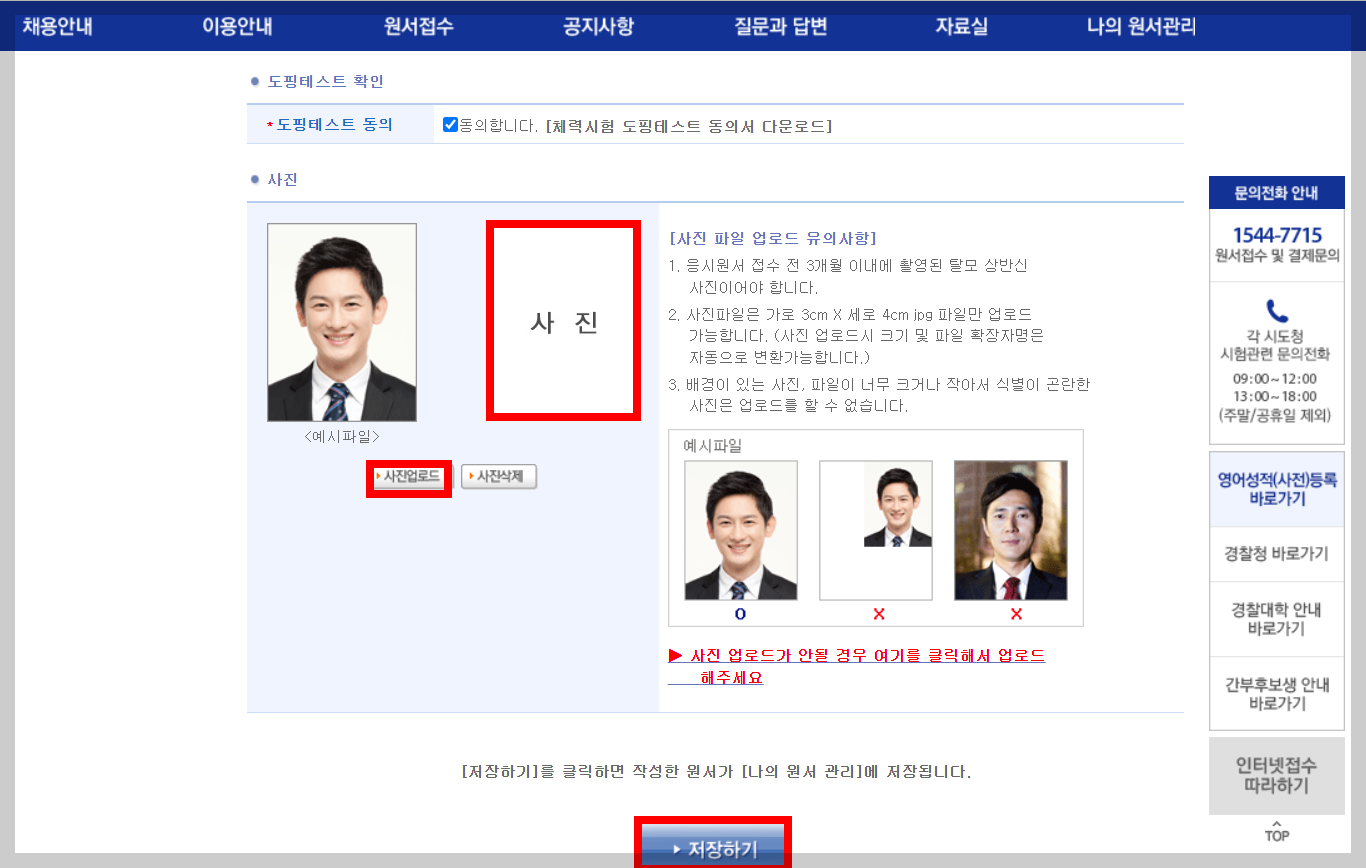Screen dimensions: 1366x868
Task: Click the 사진업로드 photo upload button
Action: coord(408,477)
